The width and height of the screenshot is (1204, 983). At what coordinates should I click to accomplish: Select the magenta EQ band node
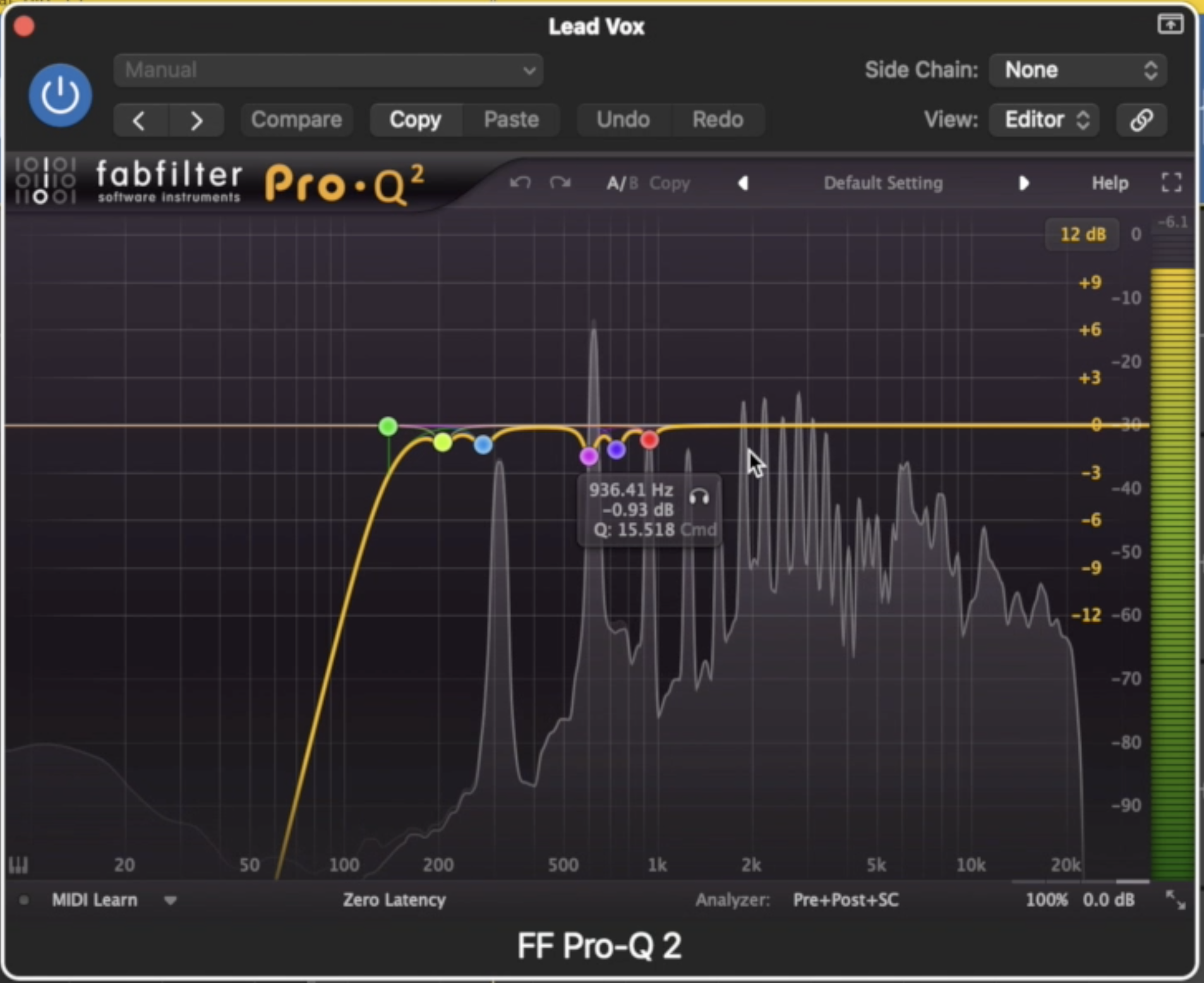tap(589, 456)
